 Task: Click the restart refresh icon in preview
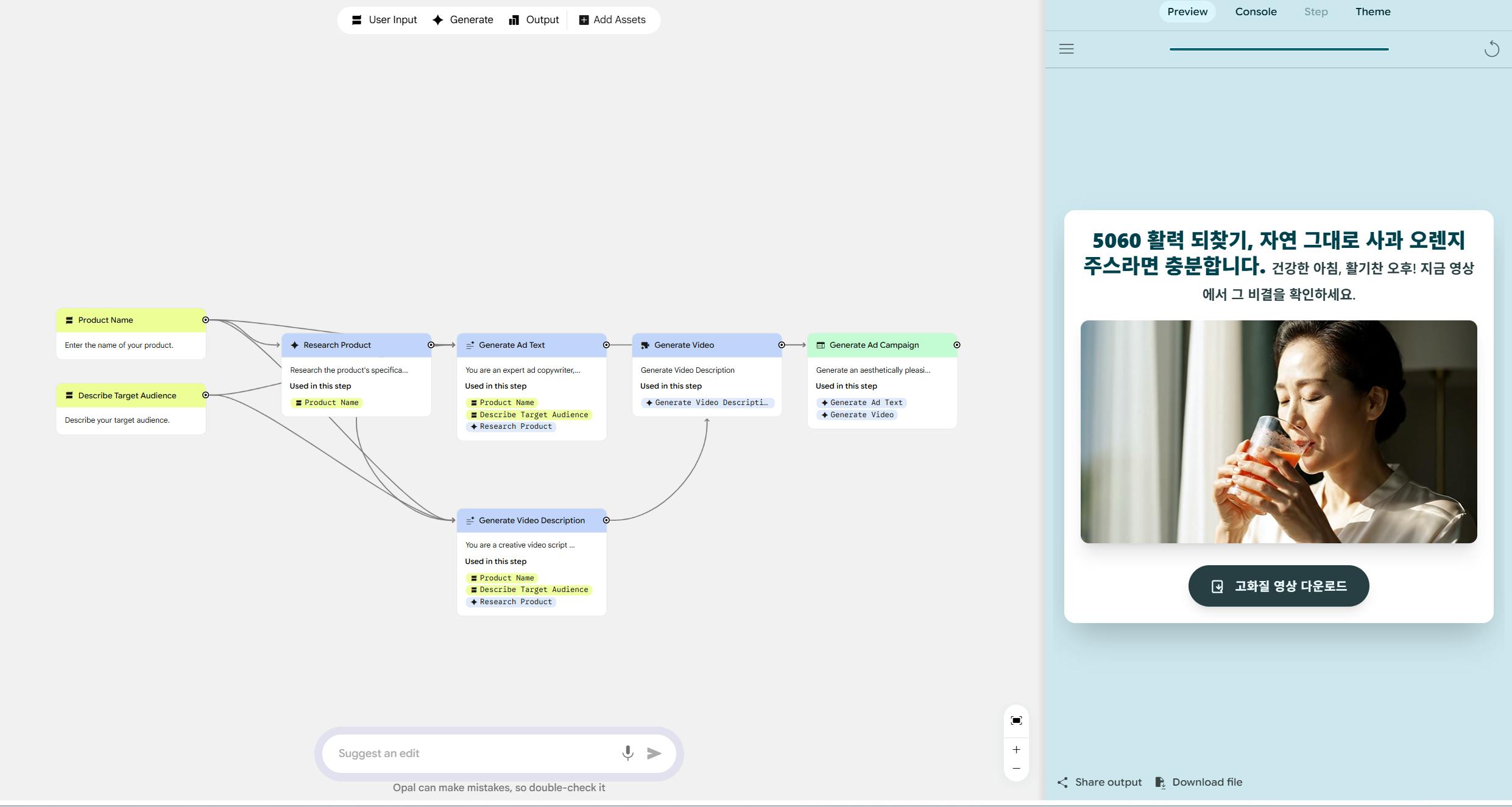tap(1491, 49)
